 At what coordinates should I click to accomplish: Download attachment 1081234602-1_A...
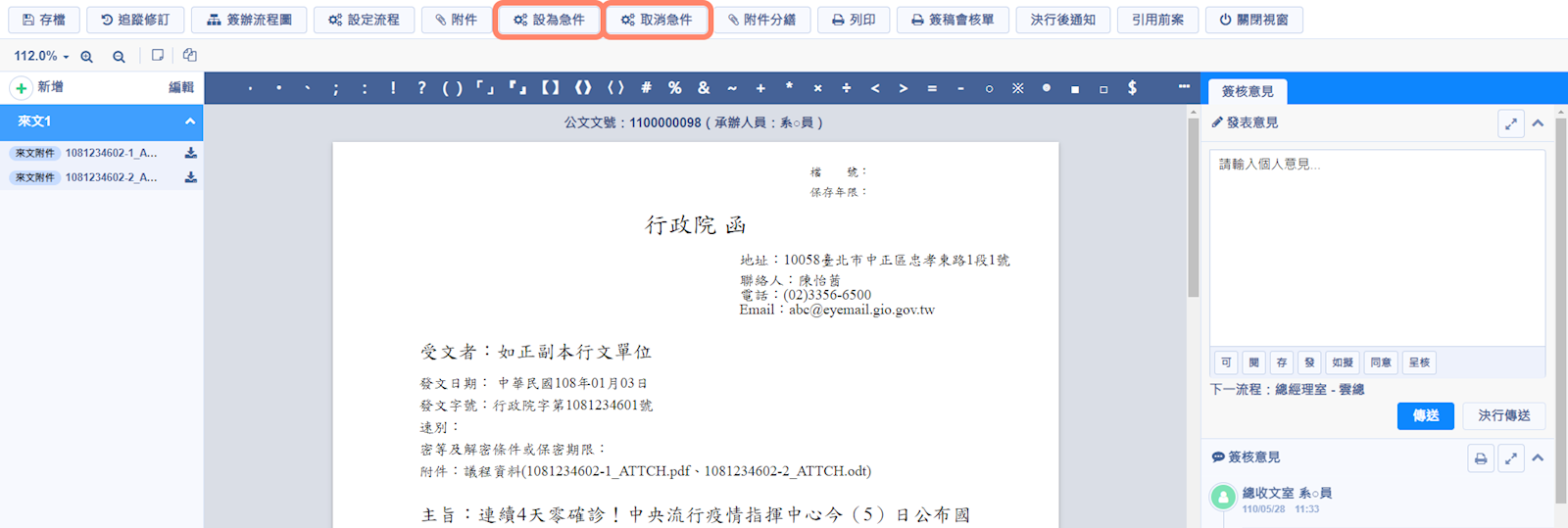pos(191,153)
